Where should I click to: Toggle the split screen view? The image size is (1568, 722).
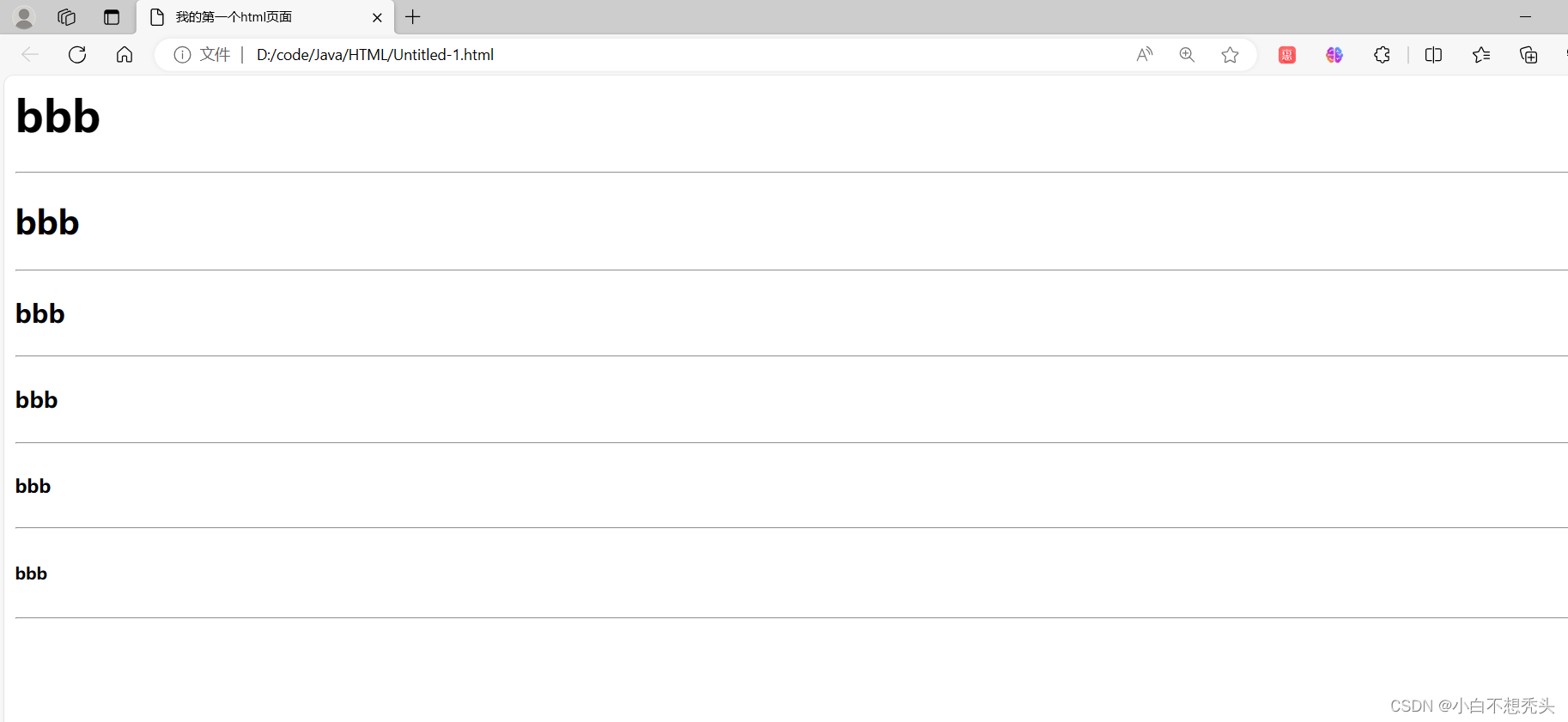[x=1433, y=55]
